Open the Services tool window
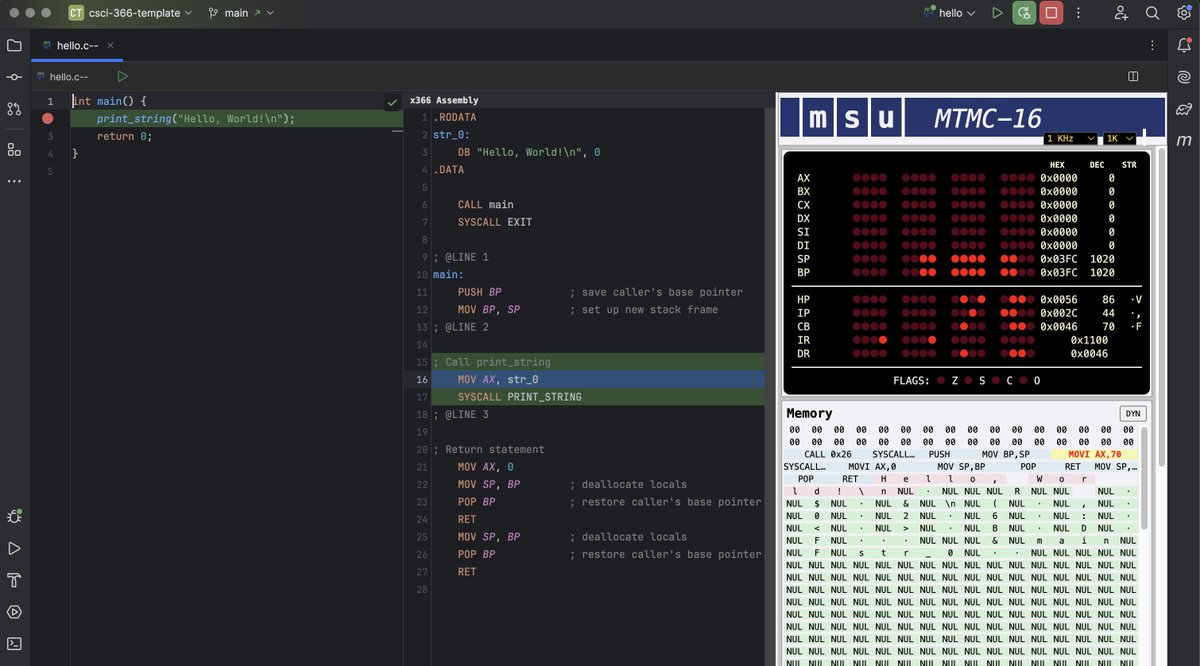Image resolution: width=1200 pixels, height=666 pixels. (14, 612)
